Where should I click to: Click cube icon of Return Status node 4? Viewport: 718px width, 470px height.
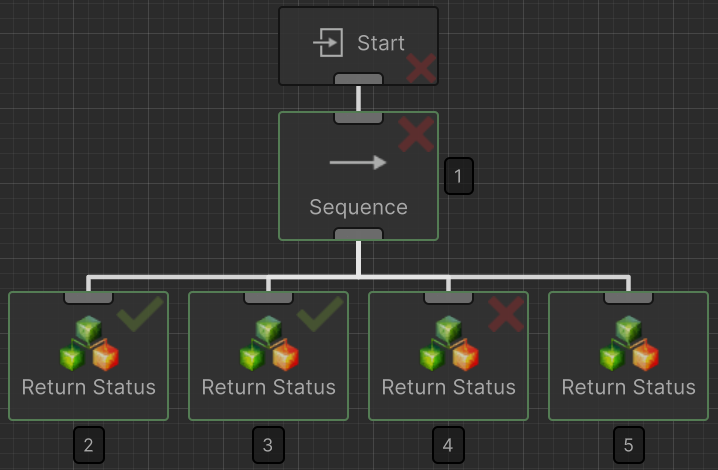(x=449, y=343)
